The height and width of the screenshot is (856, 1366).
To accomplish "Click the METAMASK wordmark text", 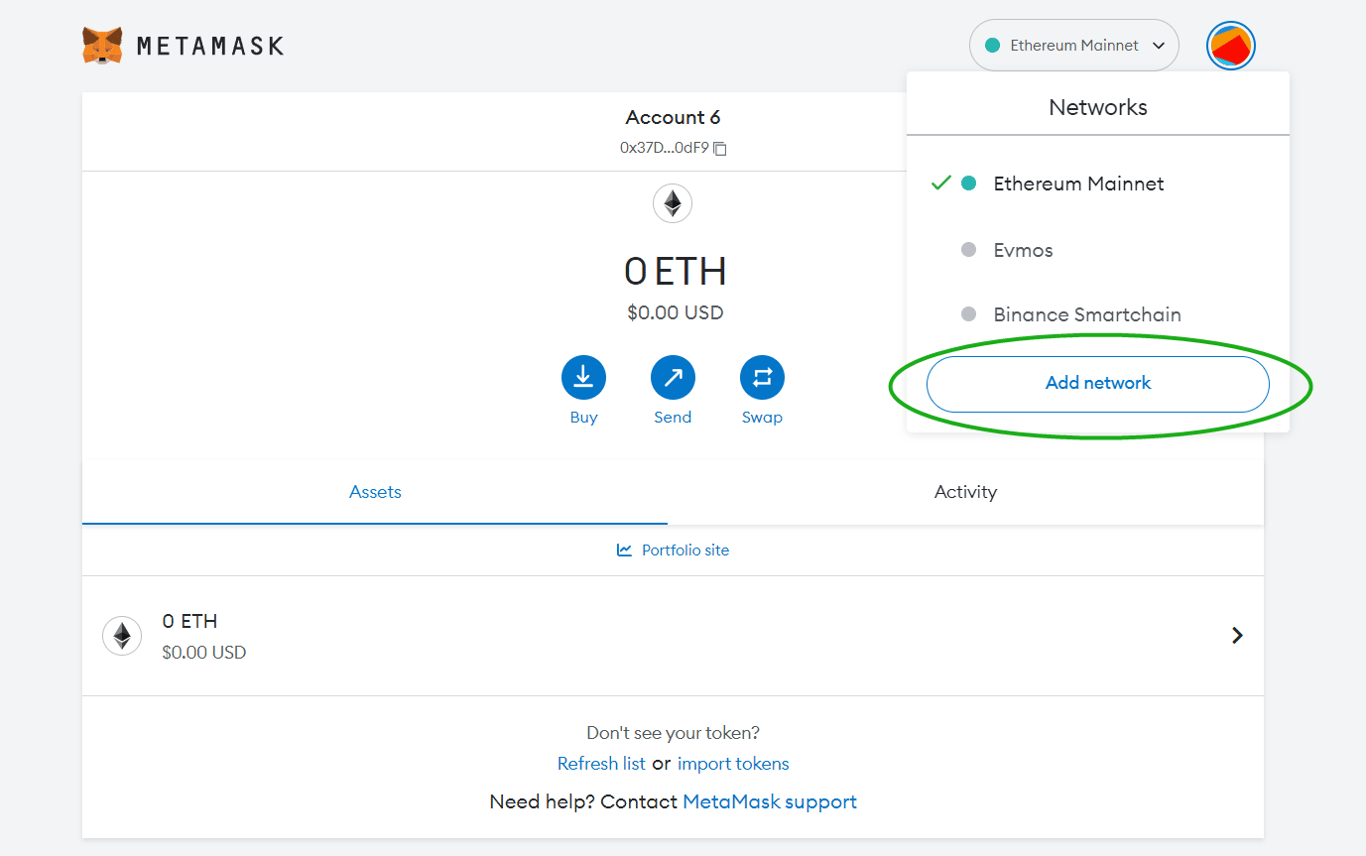I will 209,46.
